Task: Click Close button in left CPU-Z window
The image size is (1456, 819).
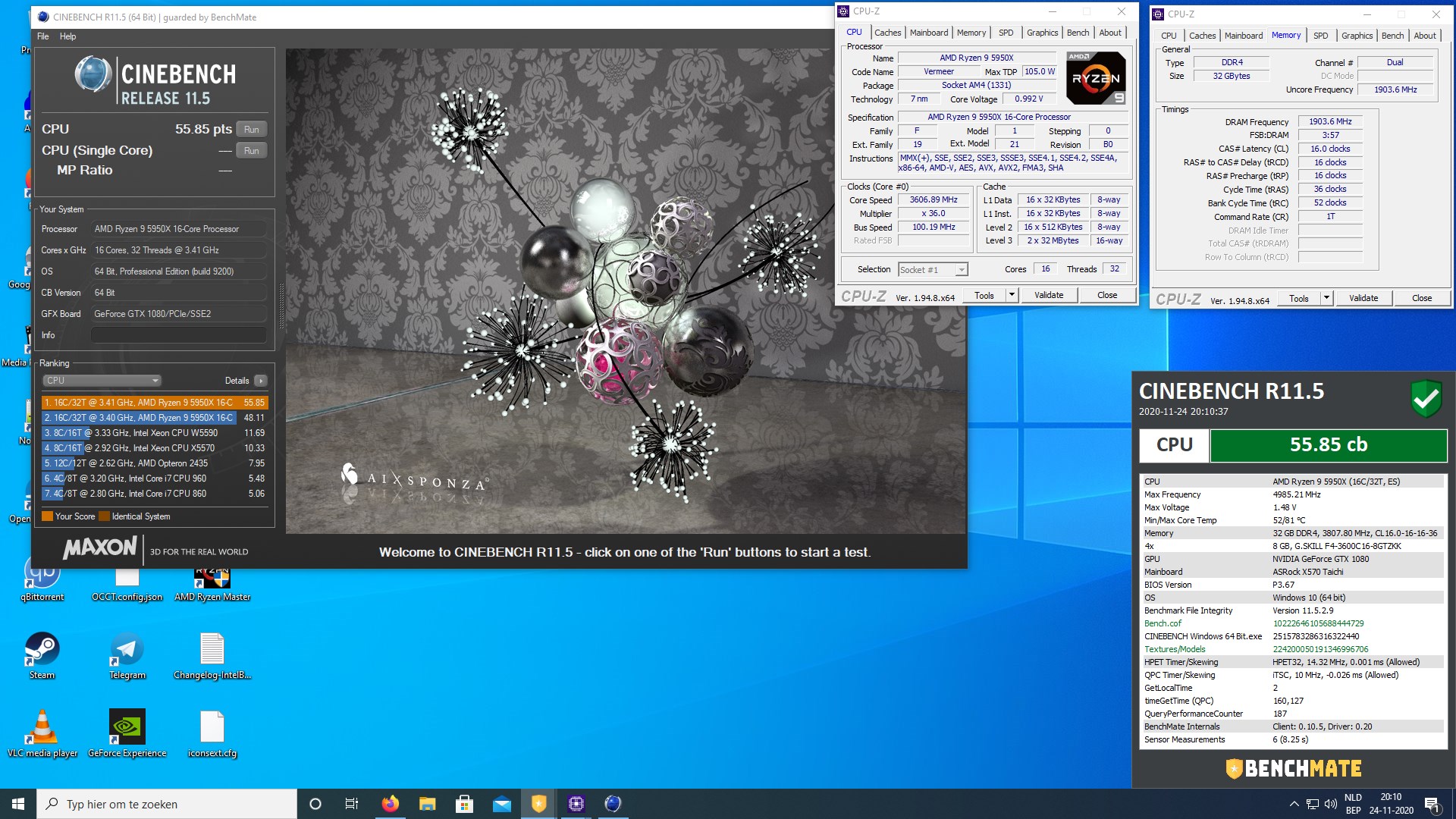Action: [1107, 296]
